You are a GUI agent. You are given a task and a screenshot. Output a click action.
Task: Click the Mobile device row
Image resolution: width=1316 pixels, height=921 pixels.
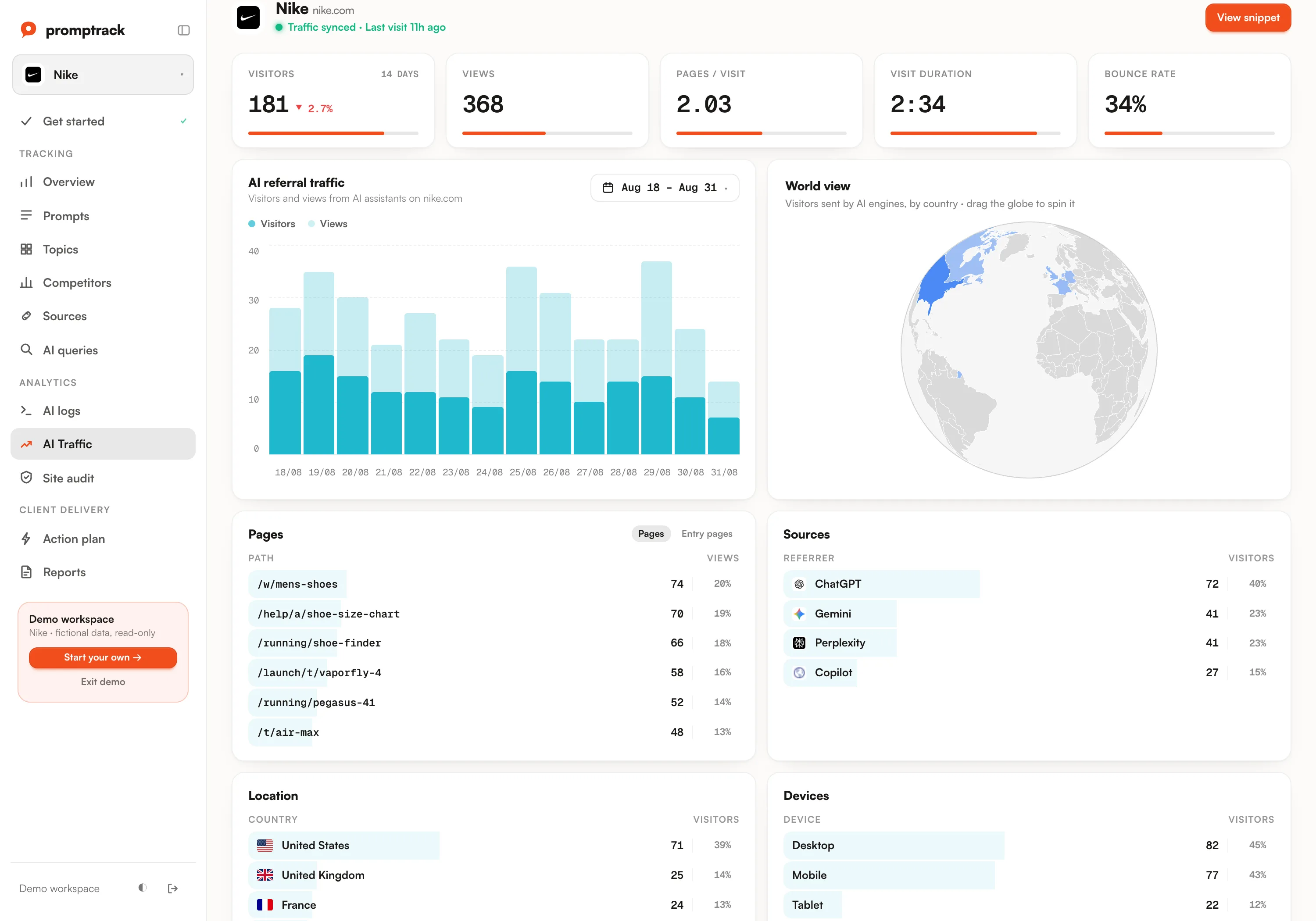tap(1029, 875)
